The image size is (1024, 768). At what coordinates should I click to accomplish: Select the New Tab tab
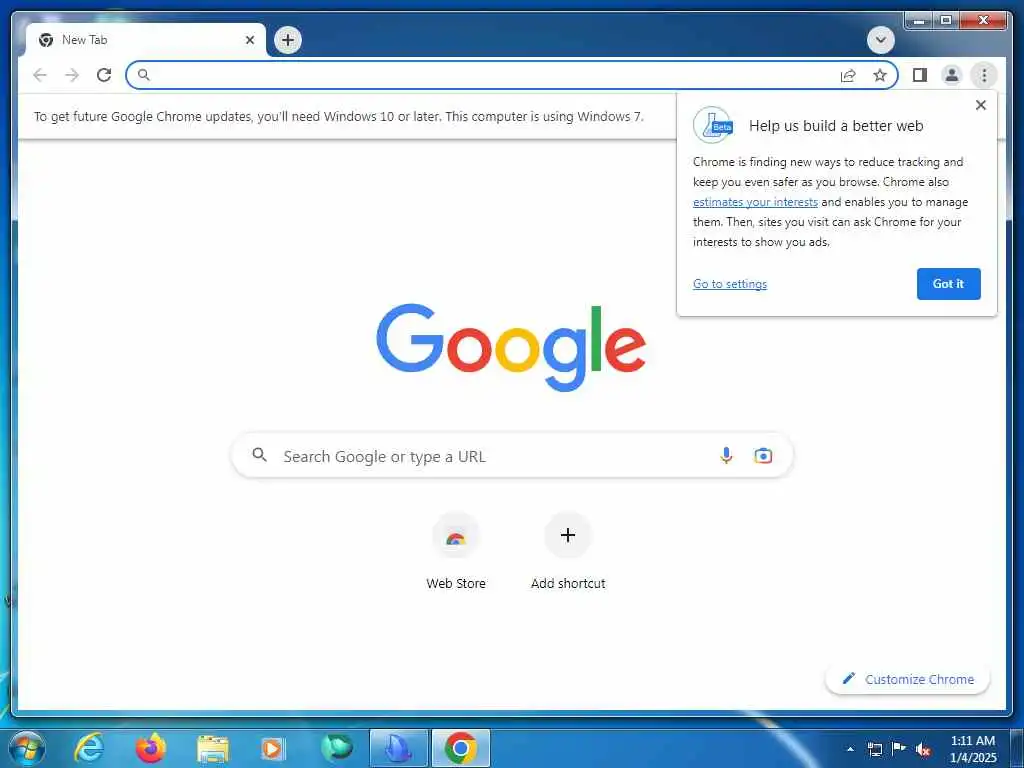[x=146, y=40]
